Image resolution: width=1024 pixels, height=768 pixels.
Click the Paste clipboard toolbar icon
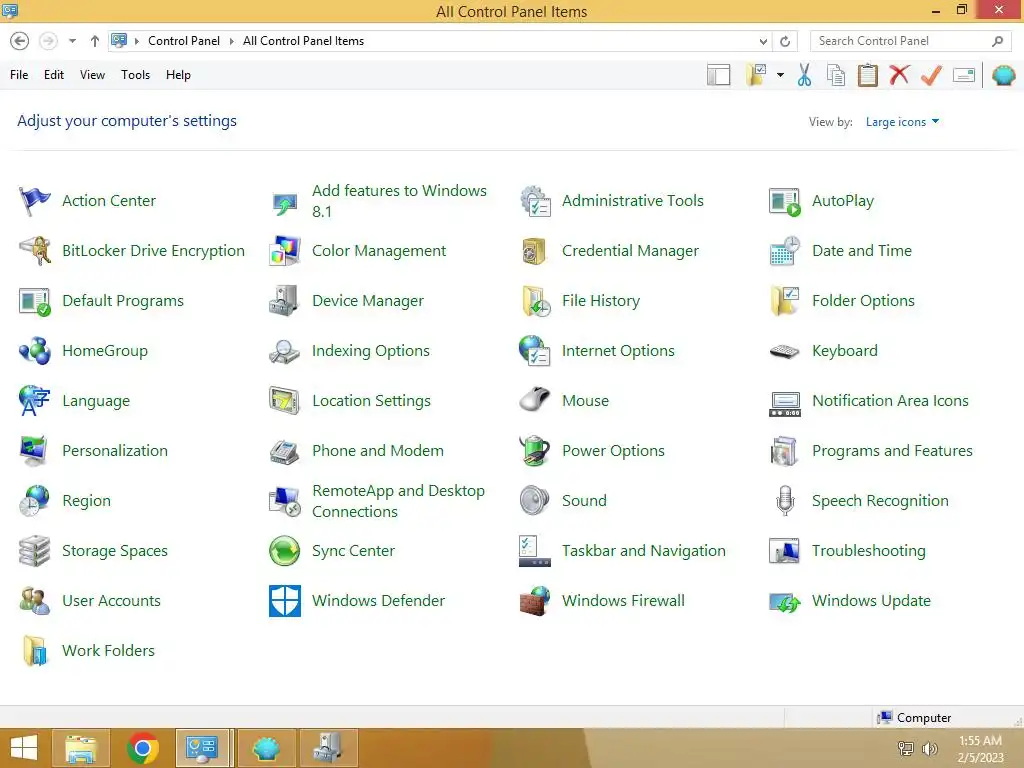click(x=867, y=75)
